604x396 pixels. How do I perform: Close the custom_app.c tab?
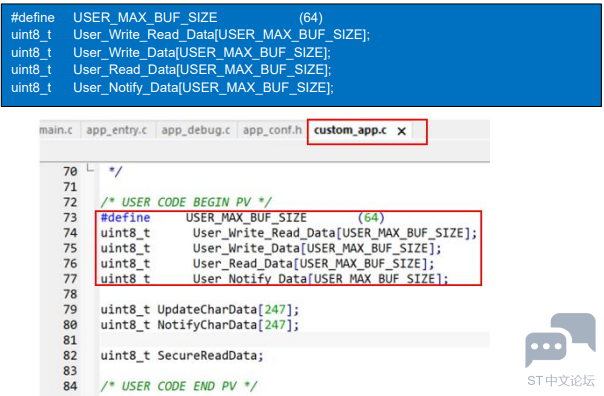(401, 131)
